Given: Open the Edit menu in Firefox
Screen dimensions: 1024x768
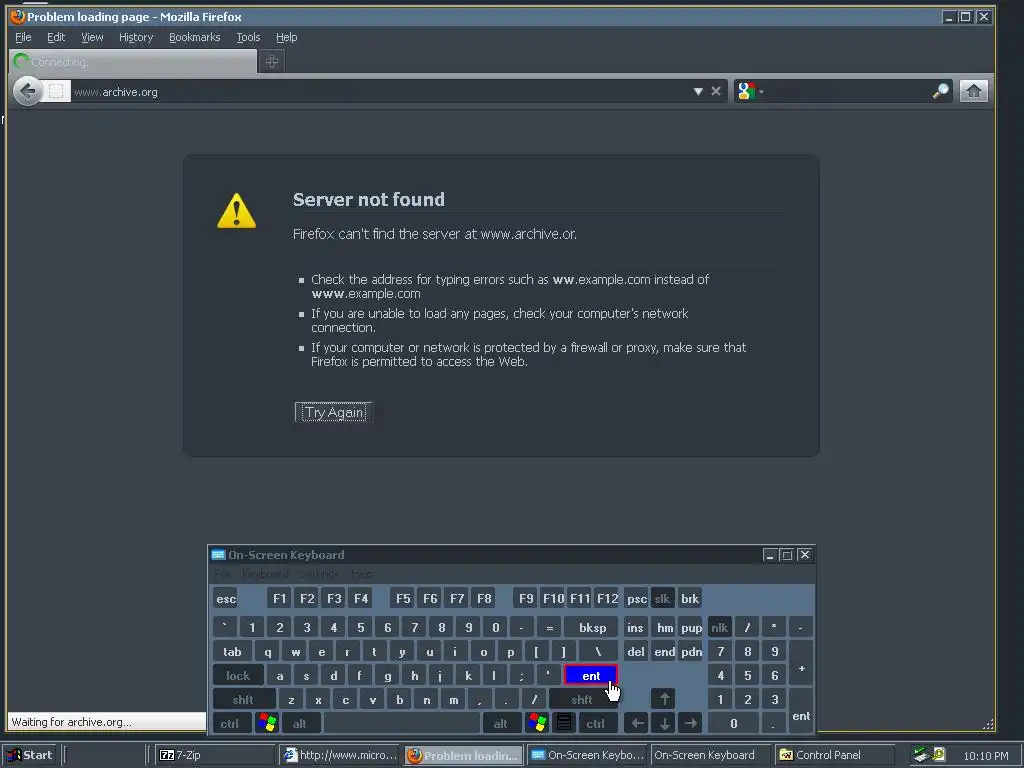Looking at the screenshot, I should (56, 37).
